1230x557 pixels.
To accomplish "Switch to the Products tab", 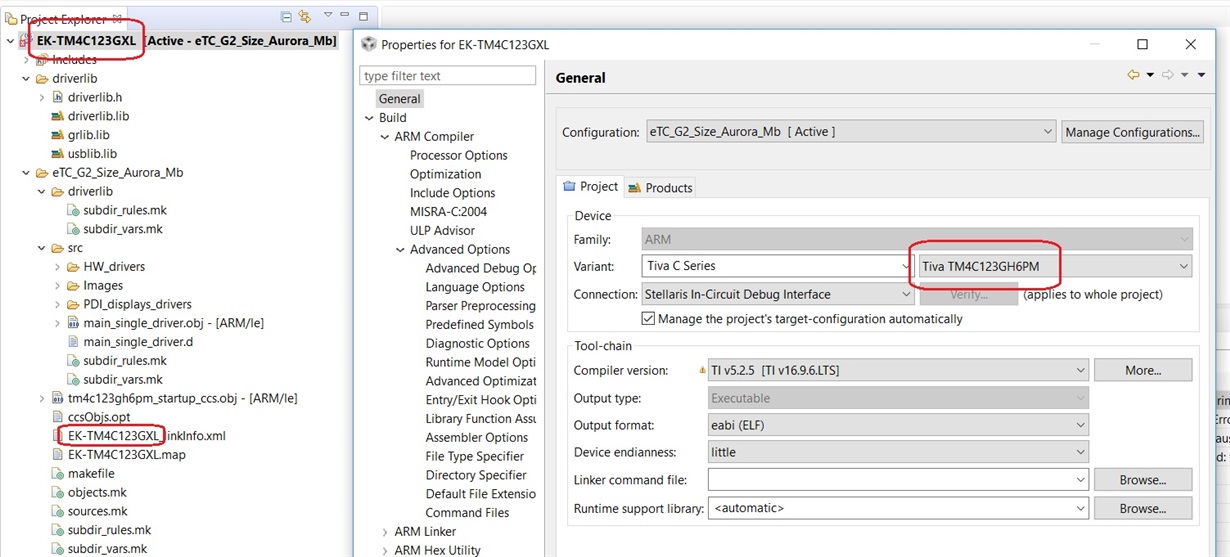I will (660, 188).
